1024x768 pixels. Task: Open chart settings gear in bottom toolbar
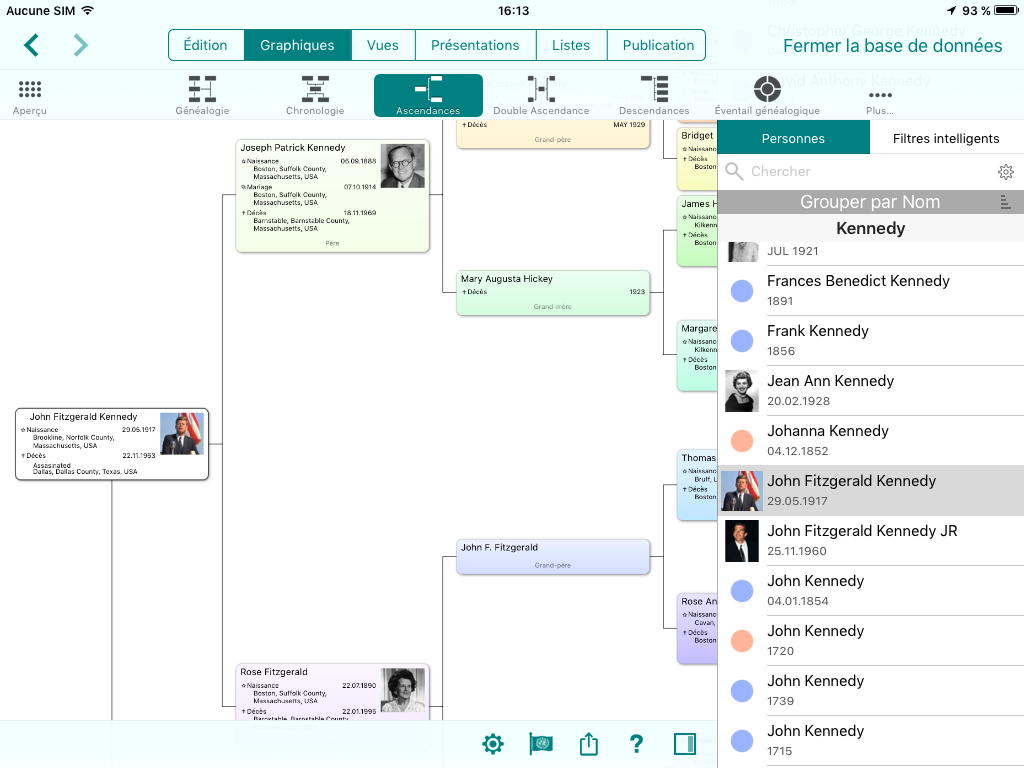493,744
